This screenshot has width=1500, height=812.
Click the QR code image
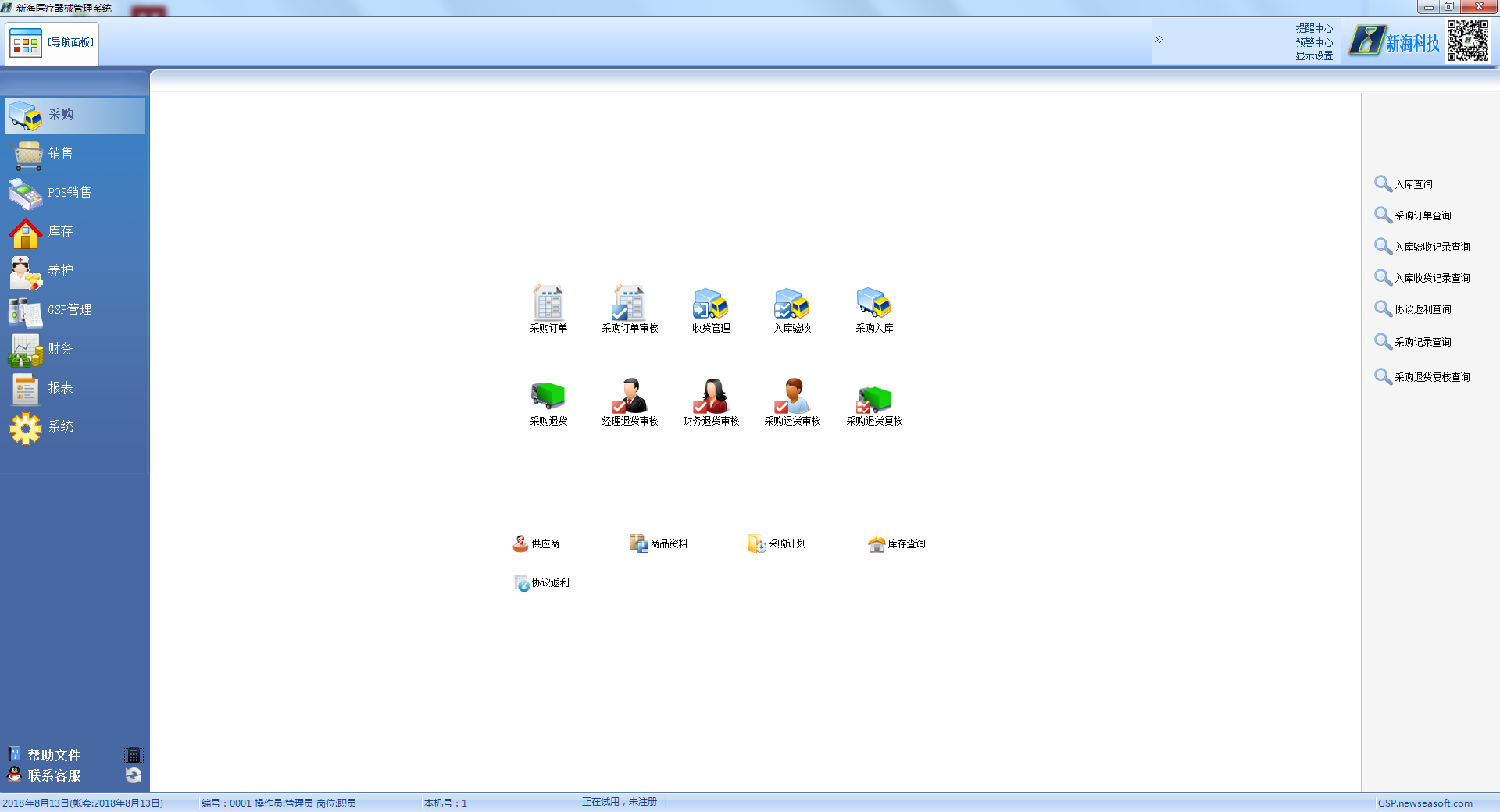tap(1468, 41)
